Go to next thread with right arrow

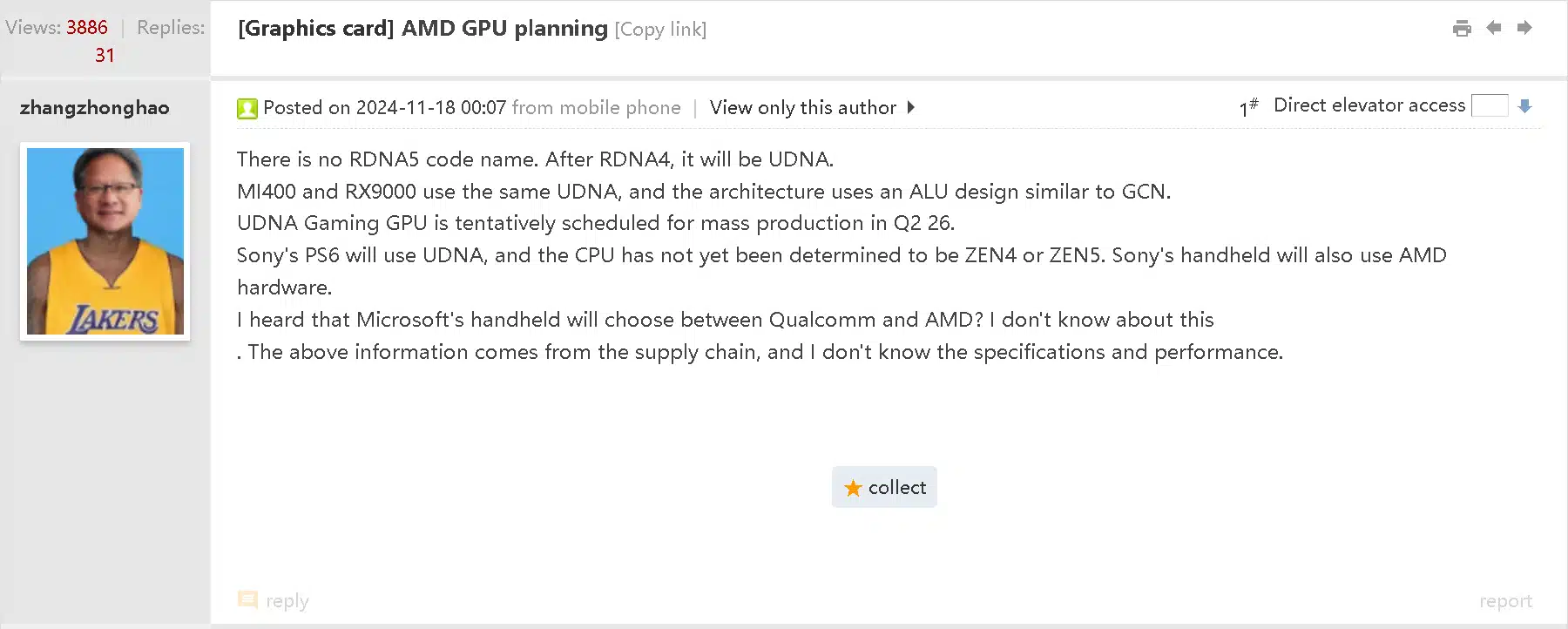[x=1524, y=28]
